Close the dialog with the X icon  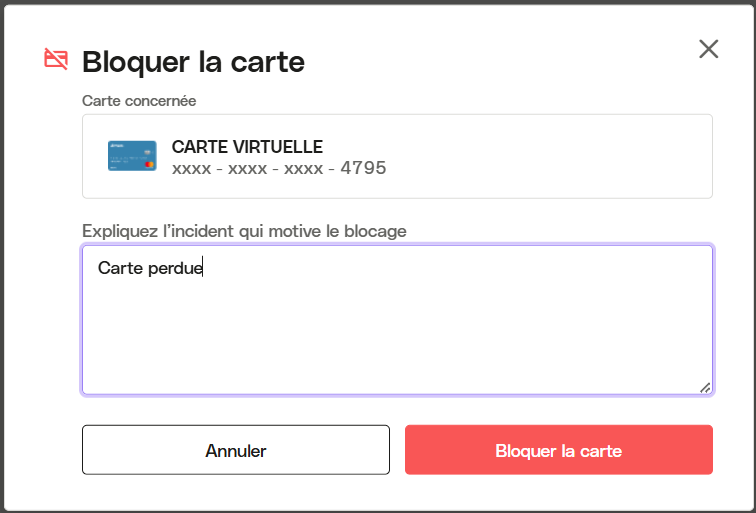708,49
